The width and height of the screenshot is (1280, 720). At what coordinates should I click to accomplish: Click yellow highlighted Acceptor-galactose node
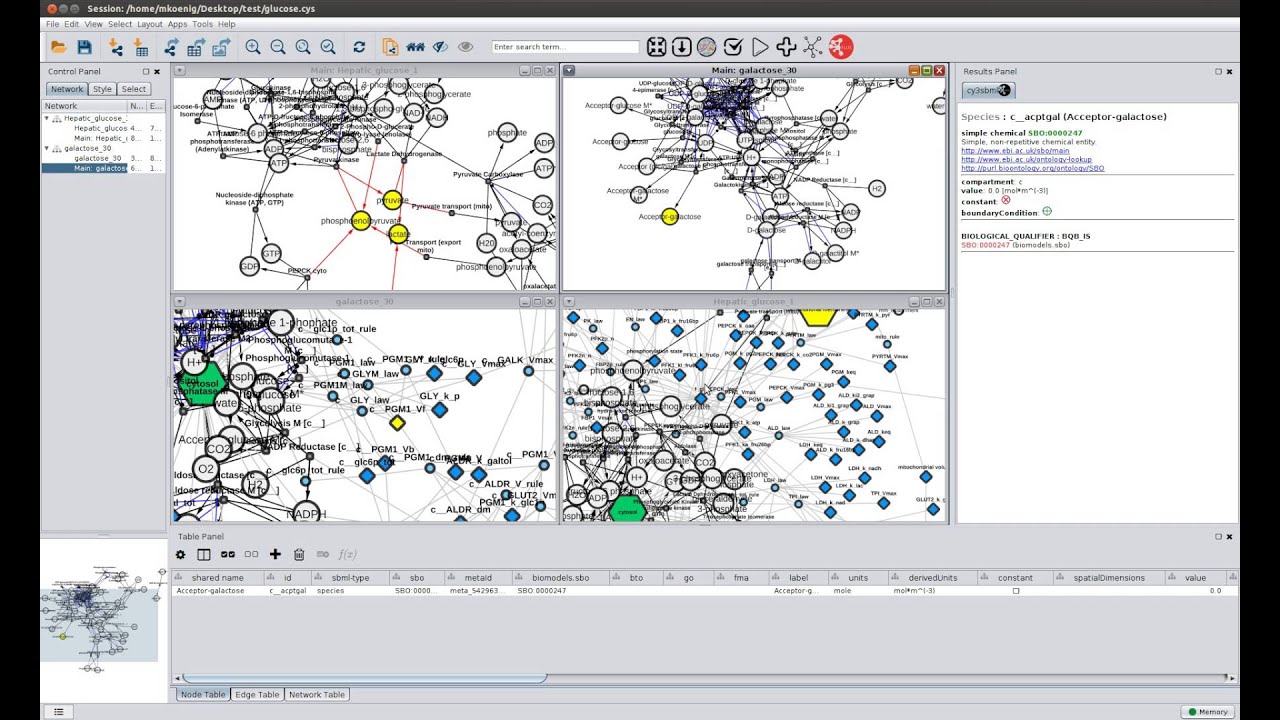669,216
